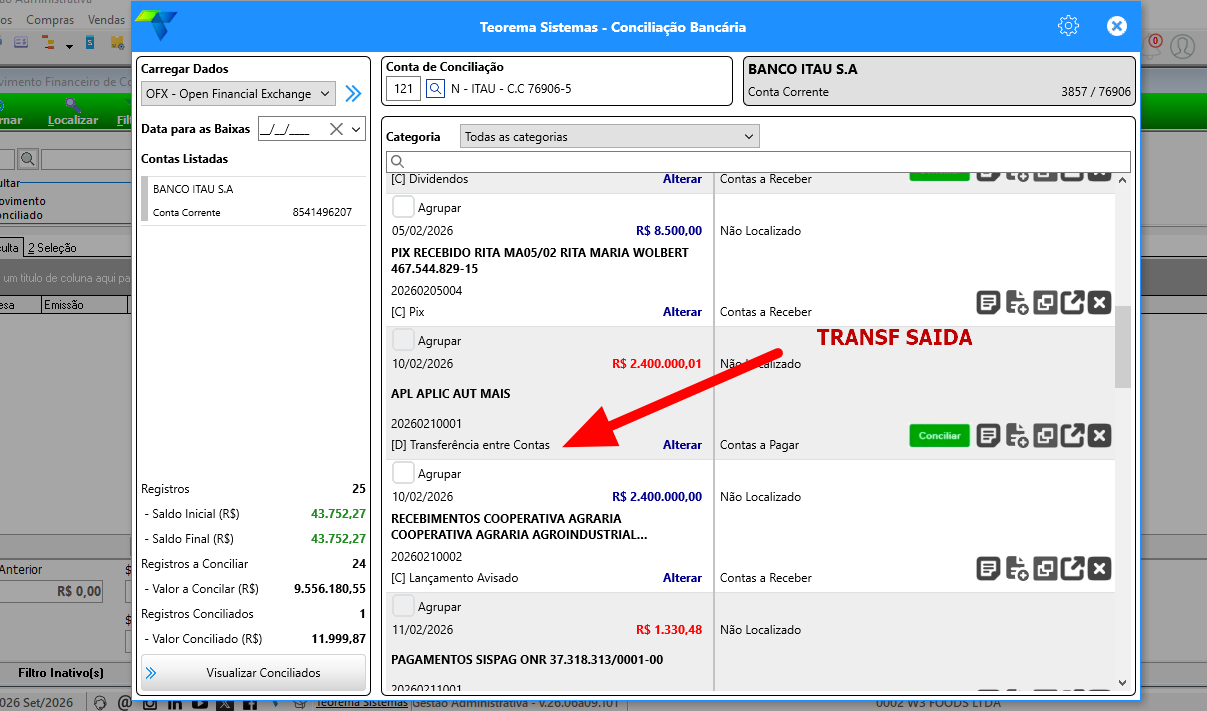Remove the APL APLIC AUT MAIS entry

1100,436
